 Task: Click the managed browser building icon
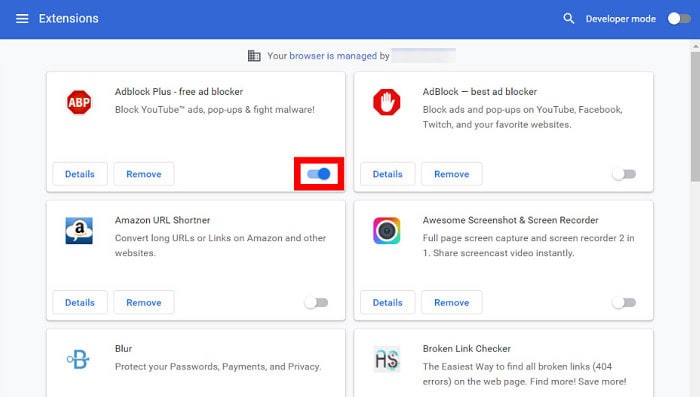coord(254,56)
